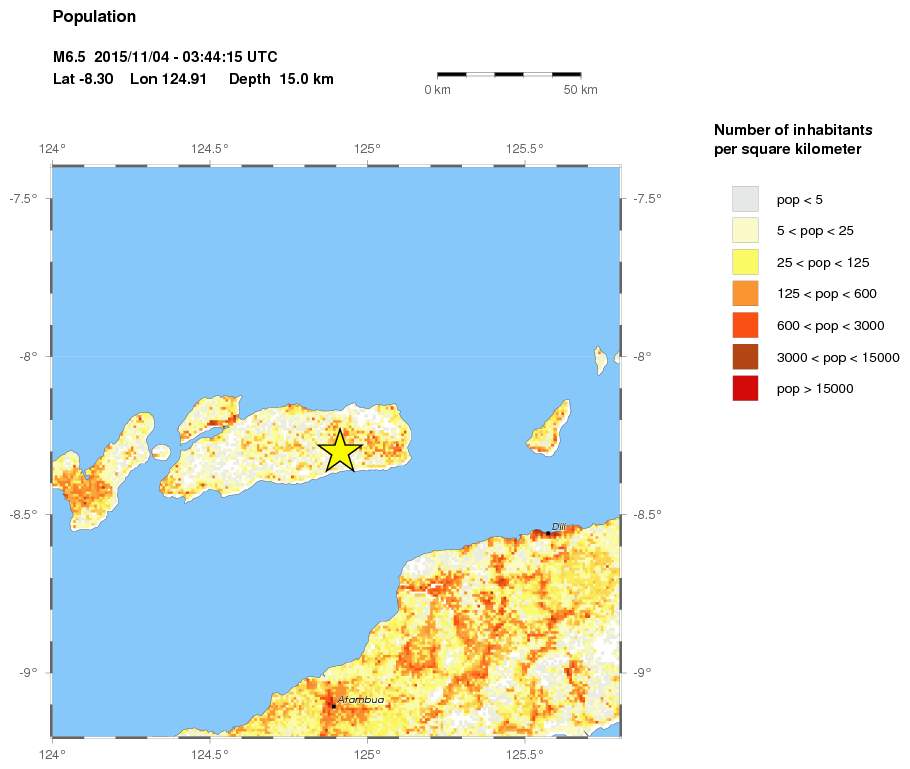
Task: Click the small island near -8° latitude
Action: (x=600, y=360)
